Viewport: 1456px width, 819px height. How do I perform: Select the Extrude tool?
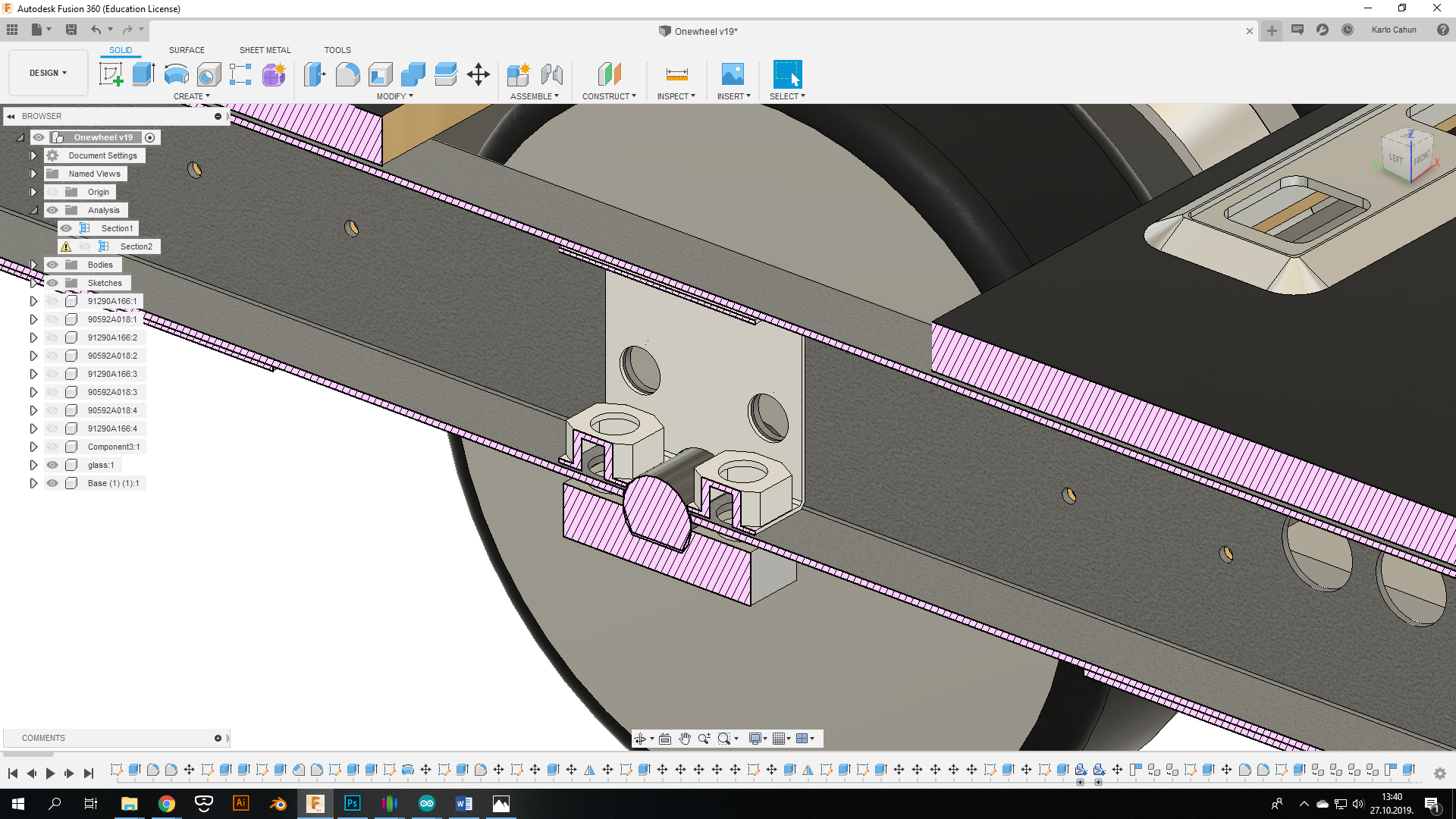143,74
